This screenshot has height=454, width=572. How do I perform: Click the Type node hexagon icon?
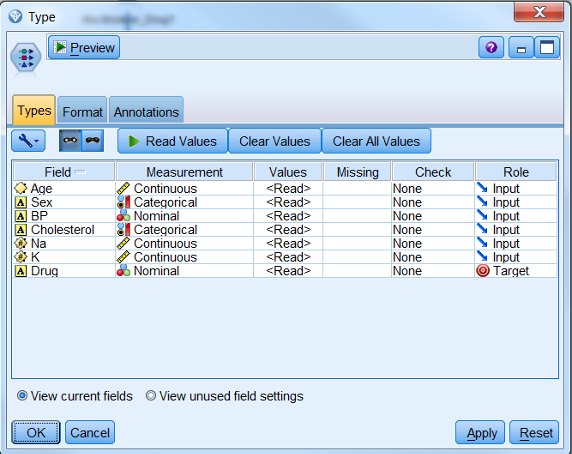click(26, 58)
